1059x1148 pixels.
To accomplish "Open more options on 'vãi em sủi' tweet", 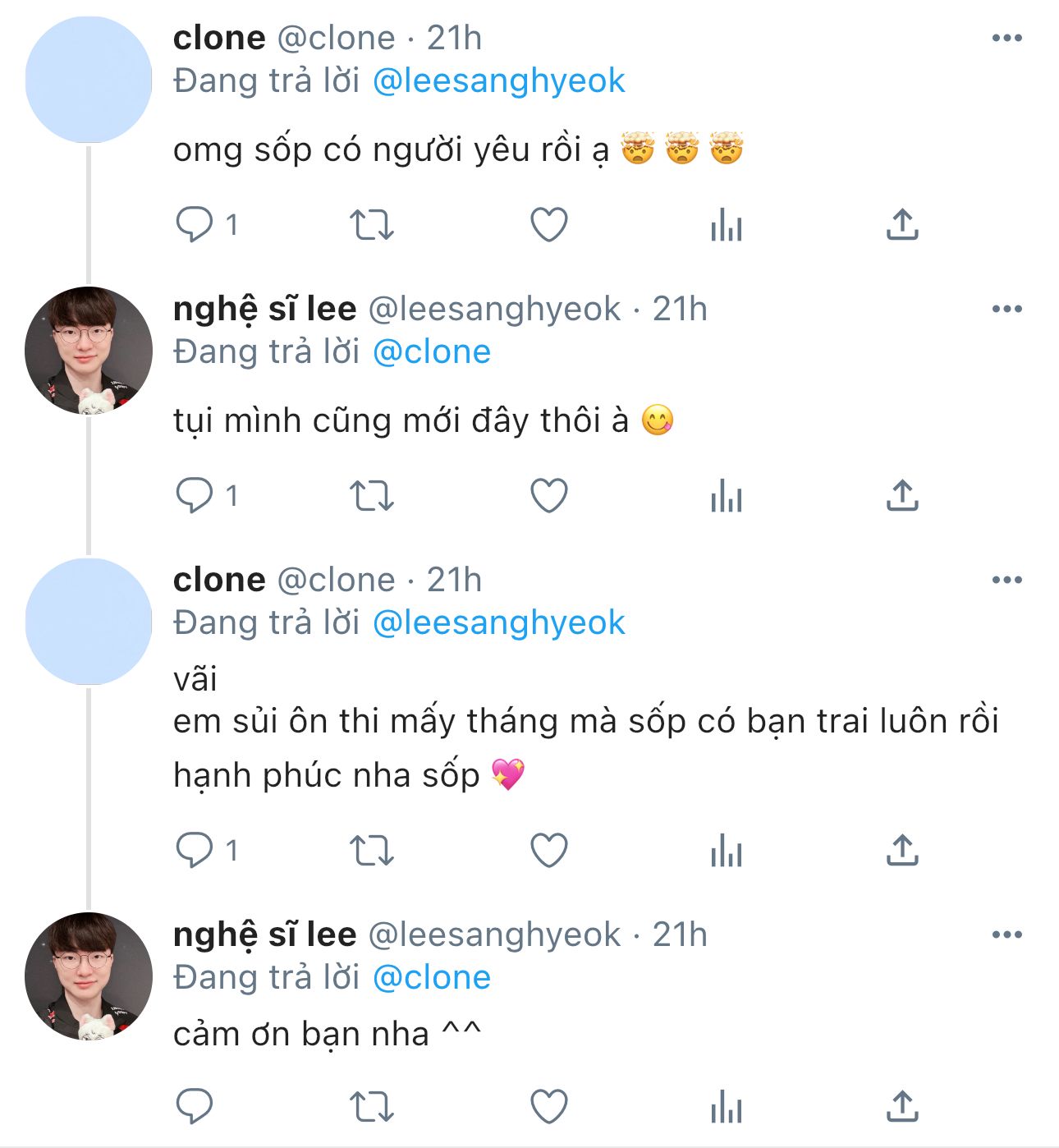I will point(1006,580).
